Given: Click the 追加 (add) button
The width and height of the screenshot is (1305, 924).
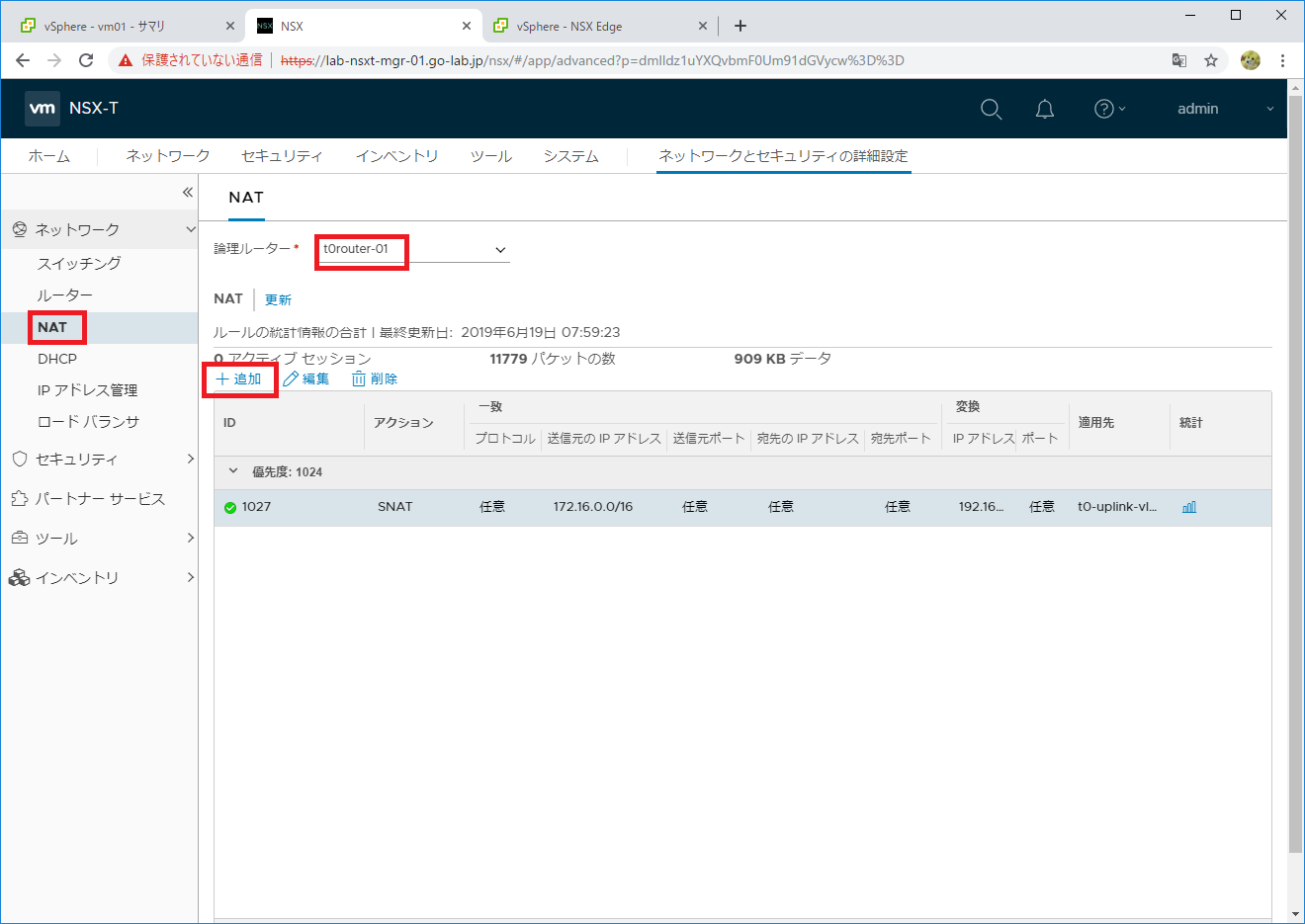Looking at the screenshot, I should 239,379.
